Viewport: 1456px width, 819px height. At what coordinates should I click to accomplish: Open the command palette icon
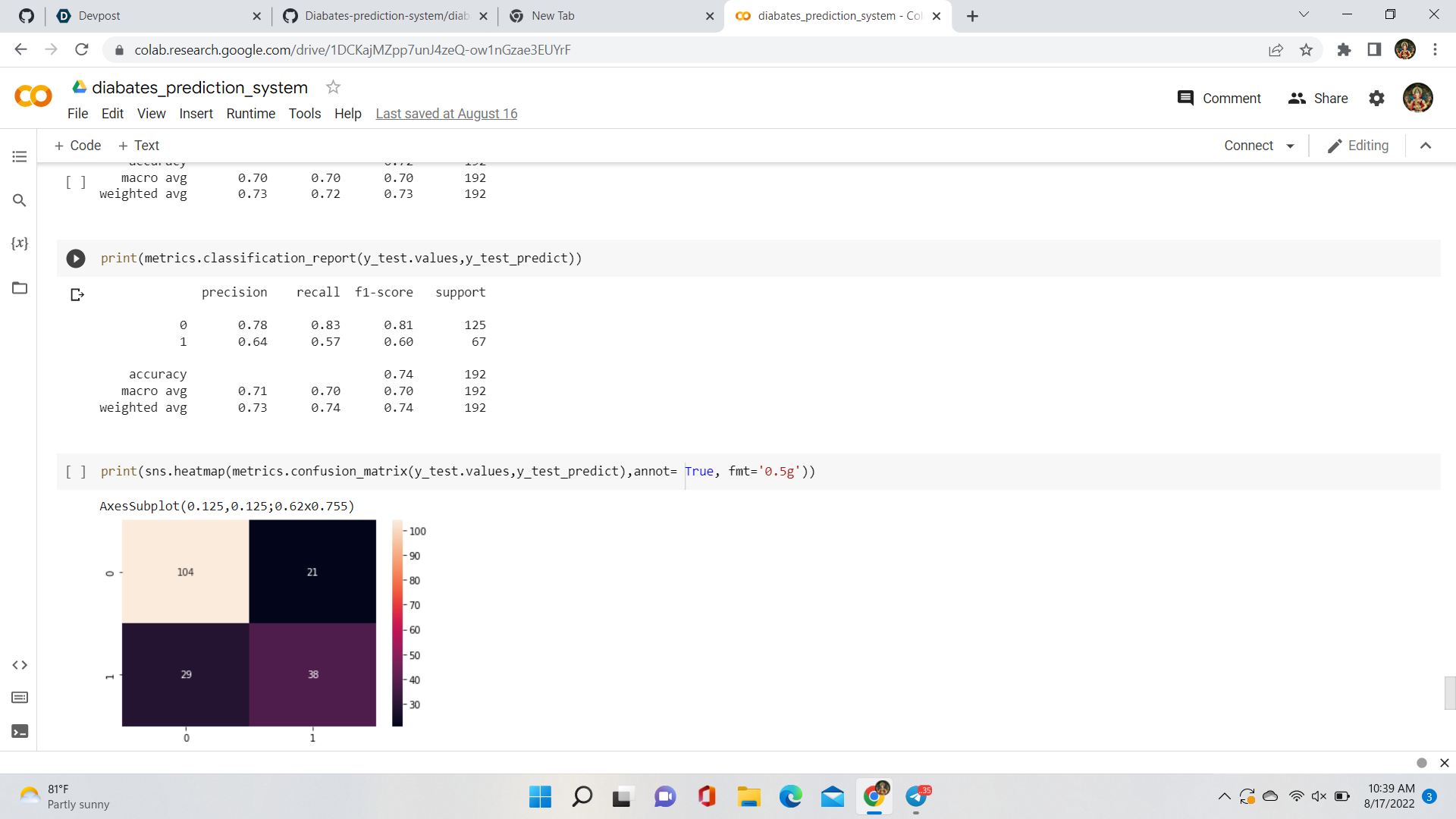click(x=20, y=698)
